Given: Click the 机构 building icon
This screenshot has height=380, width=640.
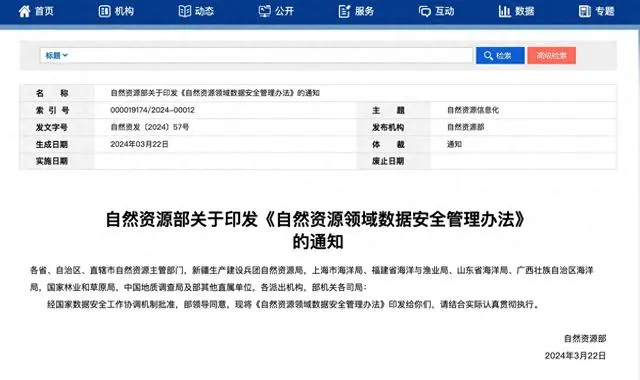Looking at the screenshot, I should coord(104,11).
